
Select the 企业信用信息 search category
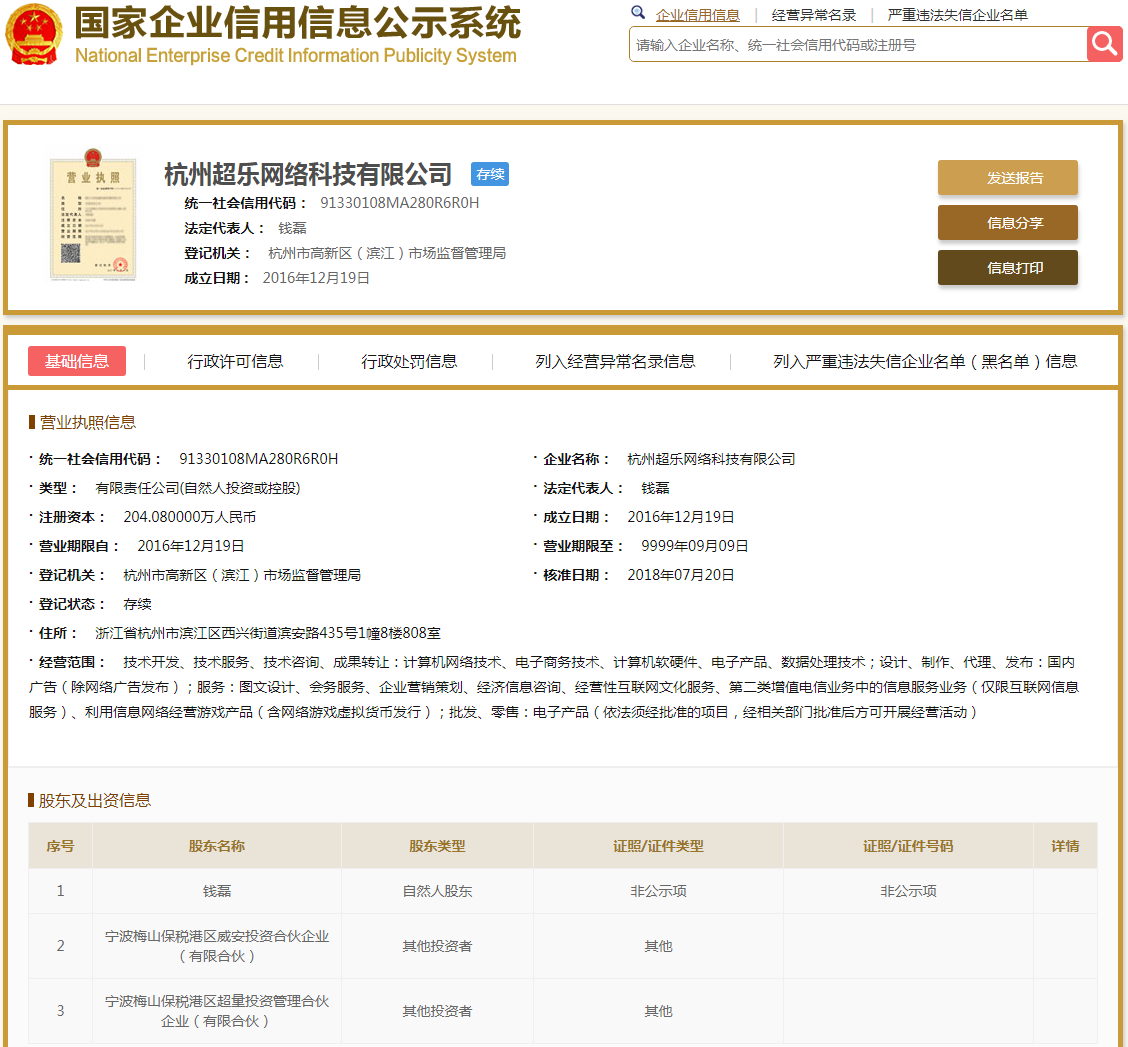pos(697,15)
